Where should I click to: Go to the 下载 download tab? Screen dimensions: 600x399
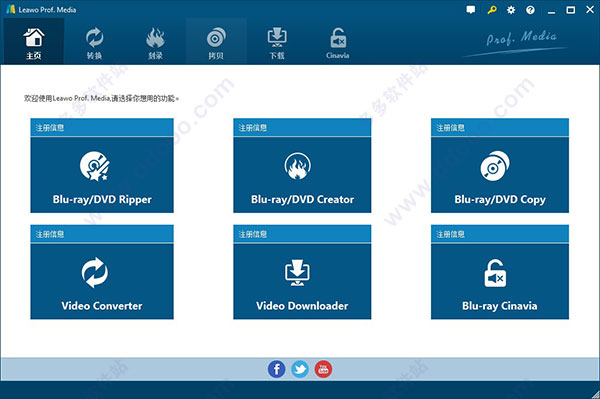tap(277, 41)
